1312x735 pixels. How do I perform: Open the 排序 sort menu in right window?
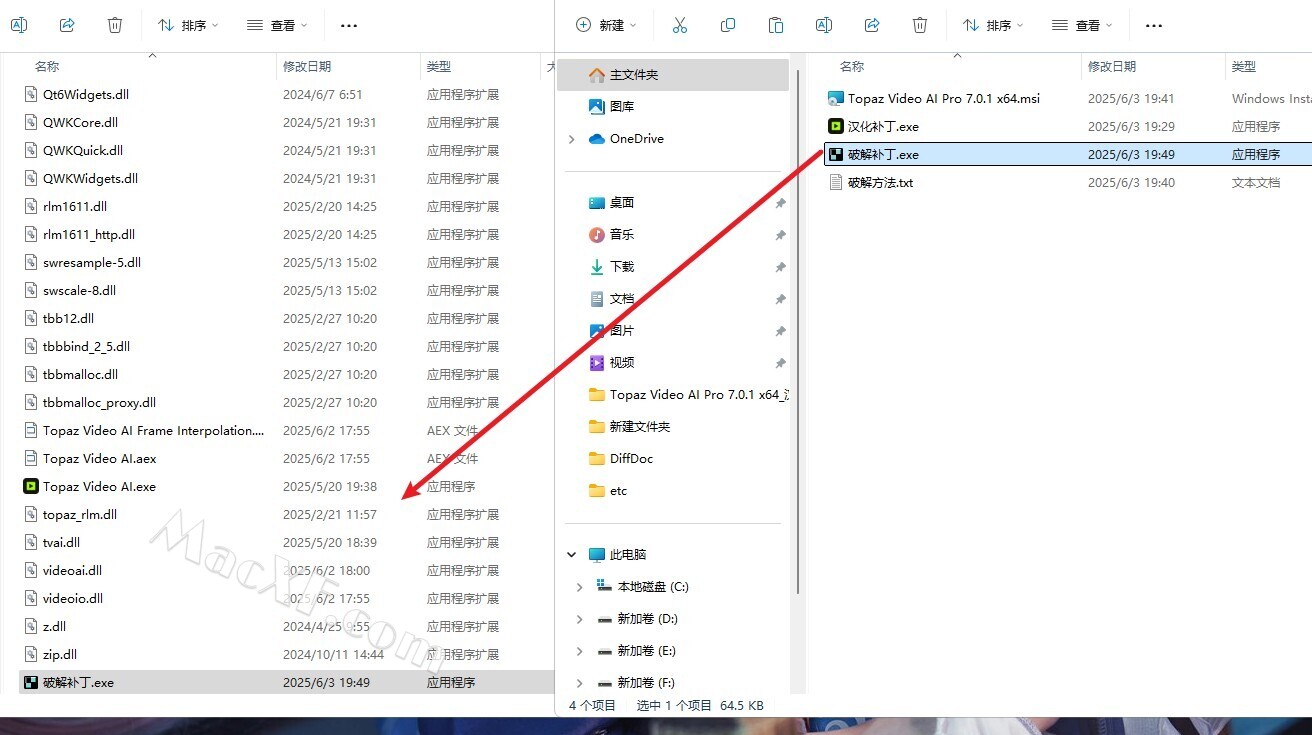pos(993,25)
